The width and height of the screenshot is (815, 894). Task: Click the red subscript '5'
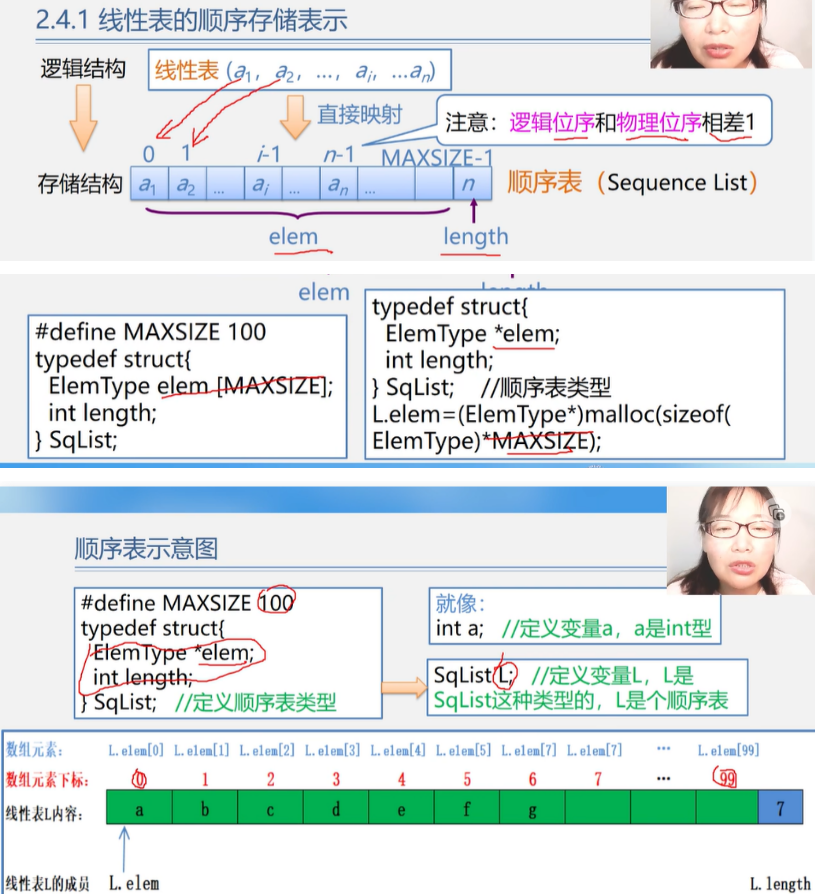pyautogui.click(x=467, y=779)
